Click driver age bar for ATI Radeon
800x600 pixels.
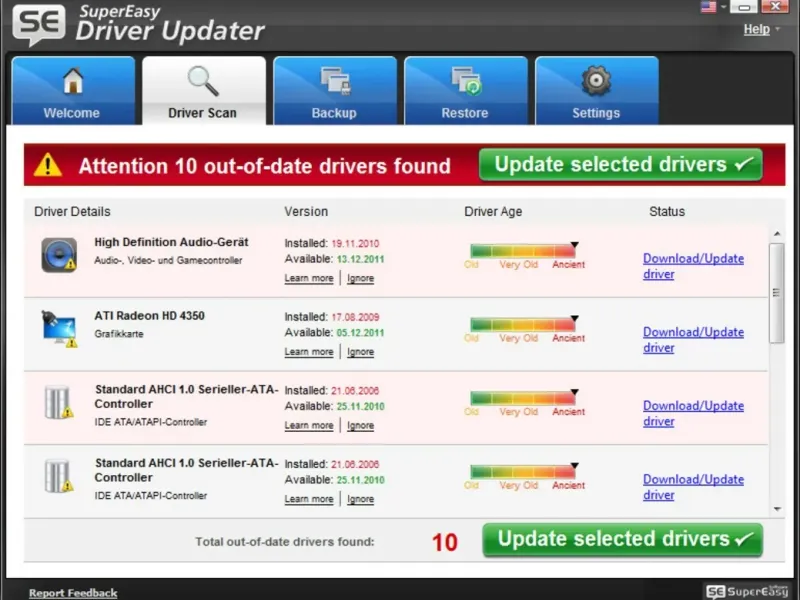(523, 324)
